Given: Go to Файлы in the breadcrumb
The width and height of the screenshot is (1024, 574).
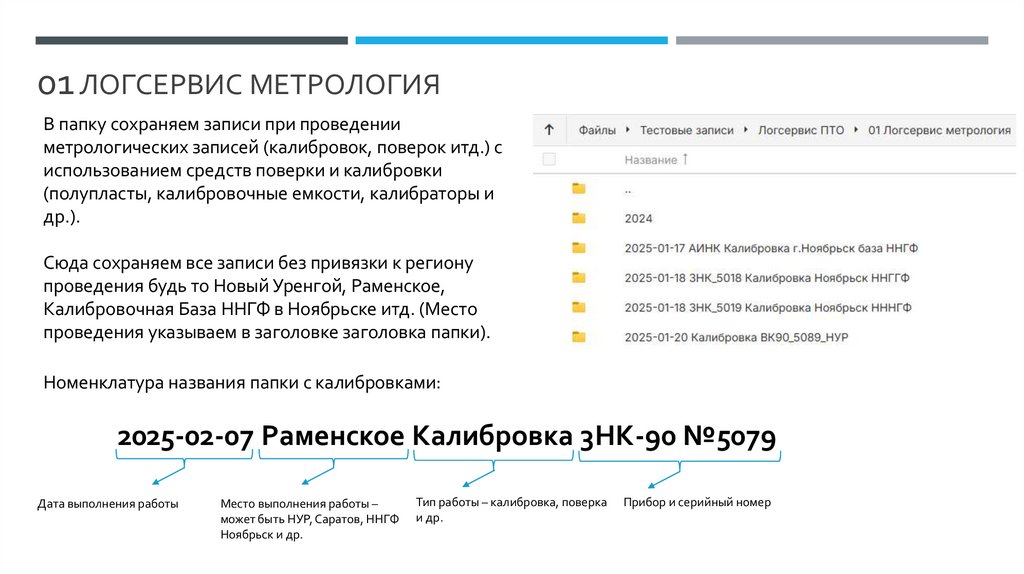Looking at the screenshot, I should pos(597,130).
